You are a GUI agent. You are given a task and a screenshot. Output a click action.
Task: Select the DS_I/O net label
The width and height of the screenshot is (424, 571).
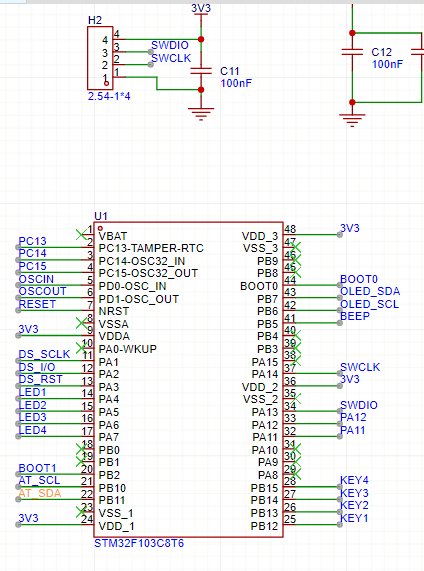pyautogui.click(x=37, y=367)
